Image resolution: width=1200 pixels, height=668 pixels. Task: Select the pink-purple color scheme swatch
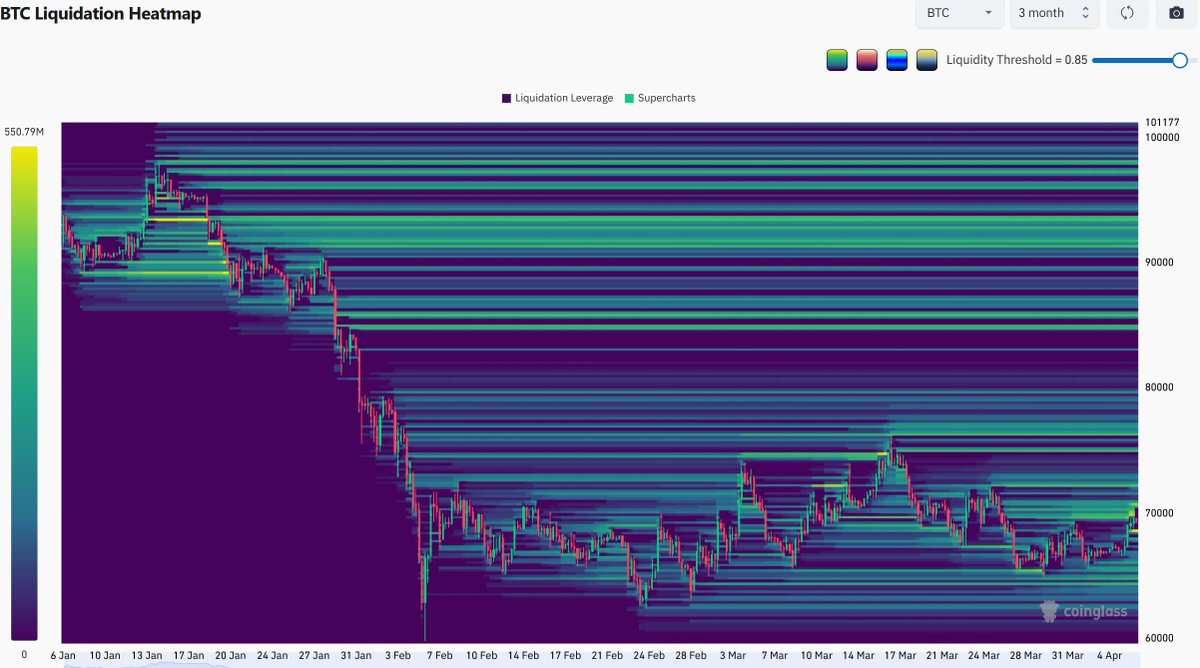[867, 60]
